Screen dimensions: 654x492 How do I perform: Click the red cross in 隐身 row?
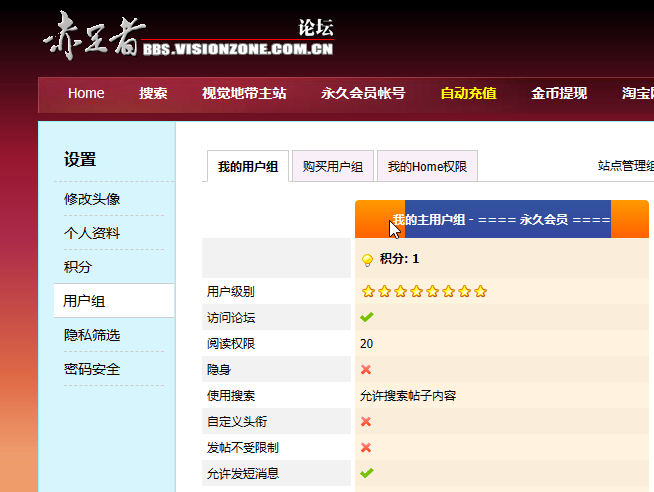[366, 369]
